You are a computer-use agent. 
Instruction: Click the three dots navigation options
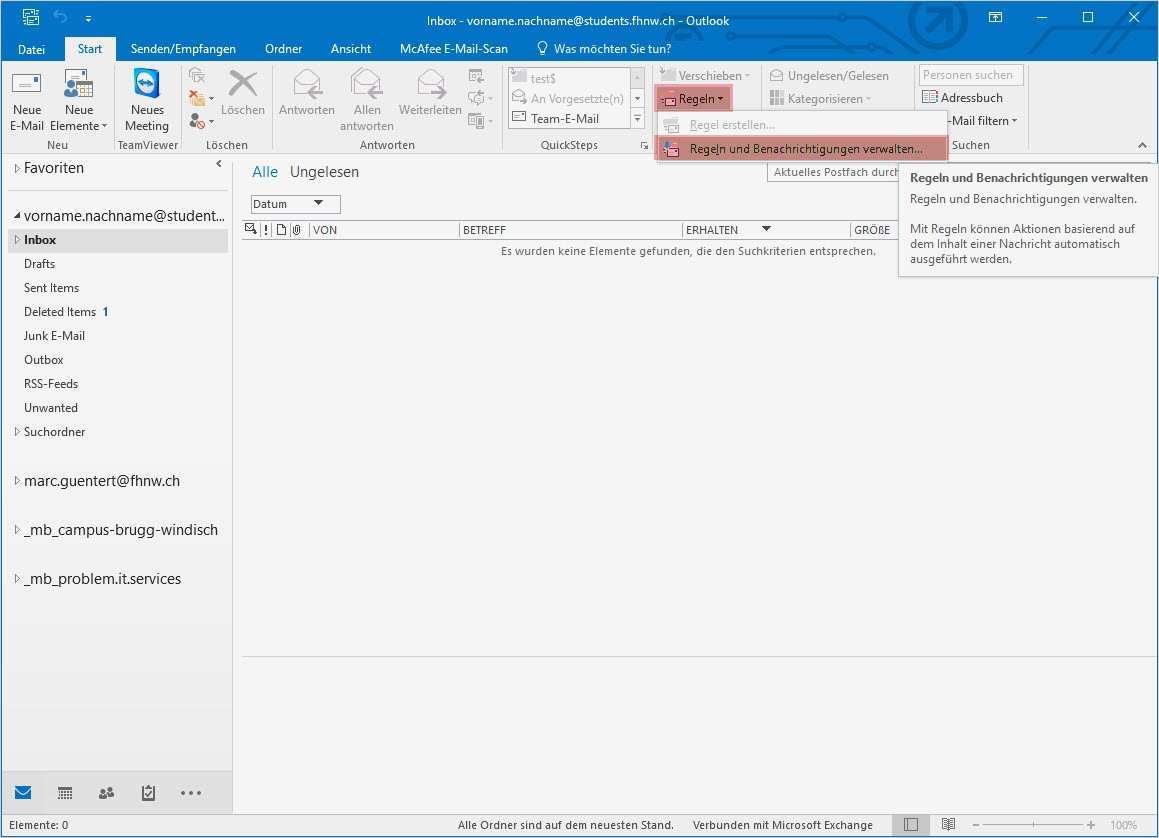(x=190, y=793)
